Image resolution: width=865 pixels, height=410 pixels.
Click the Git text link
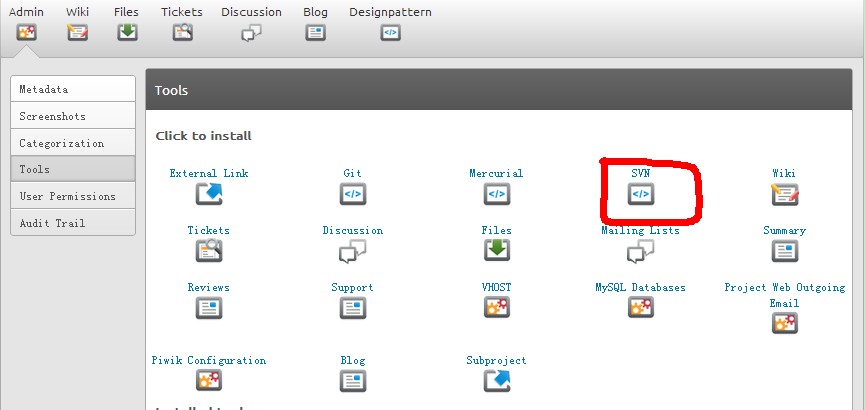pyautogui.click(x=353, y=173)
